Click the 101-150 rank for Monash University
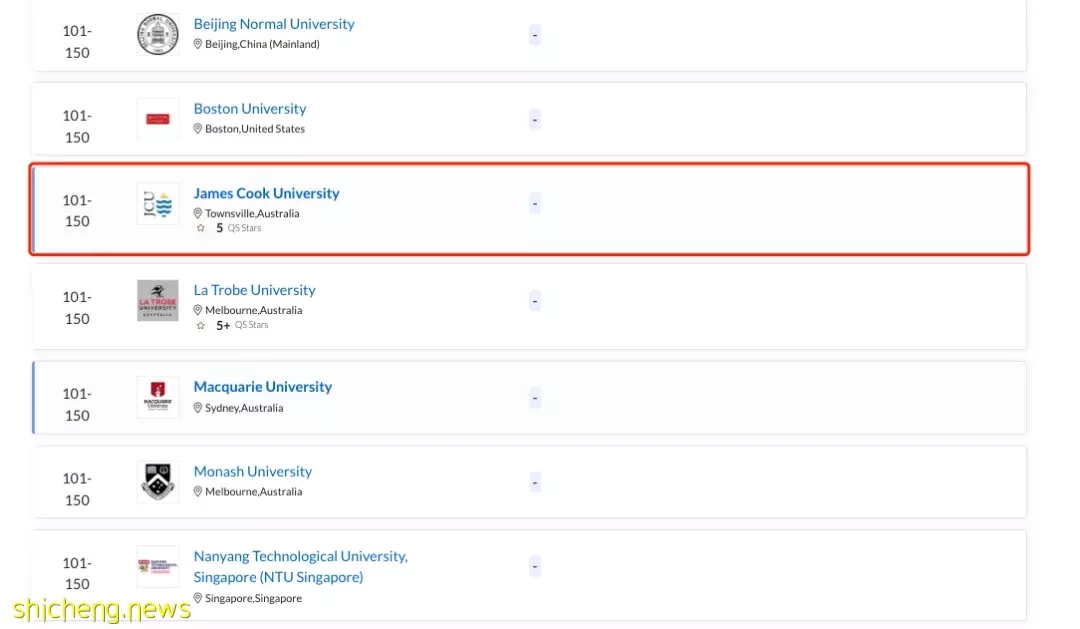1080x629 pixels. [x=77, y=489]
